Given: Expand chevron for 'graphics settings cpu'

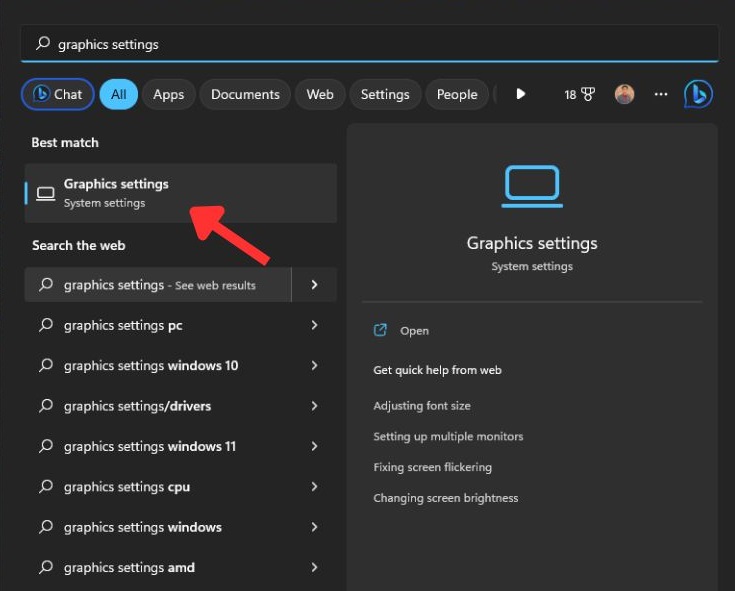Looking at the screenshot, I should point(315,486).
